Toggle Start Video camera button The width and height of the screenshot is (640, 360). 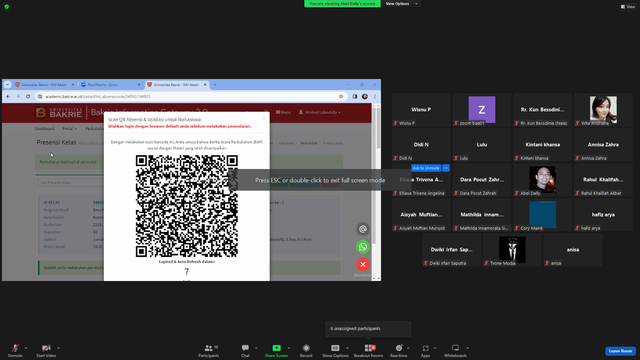46,350
